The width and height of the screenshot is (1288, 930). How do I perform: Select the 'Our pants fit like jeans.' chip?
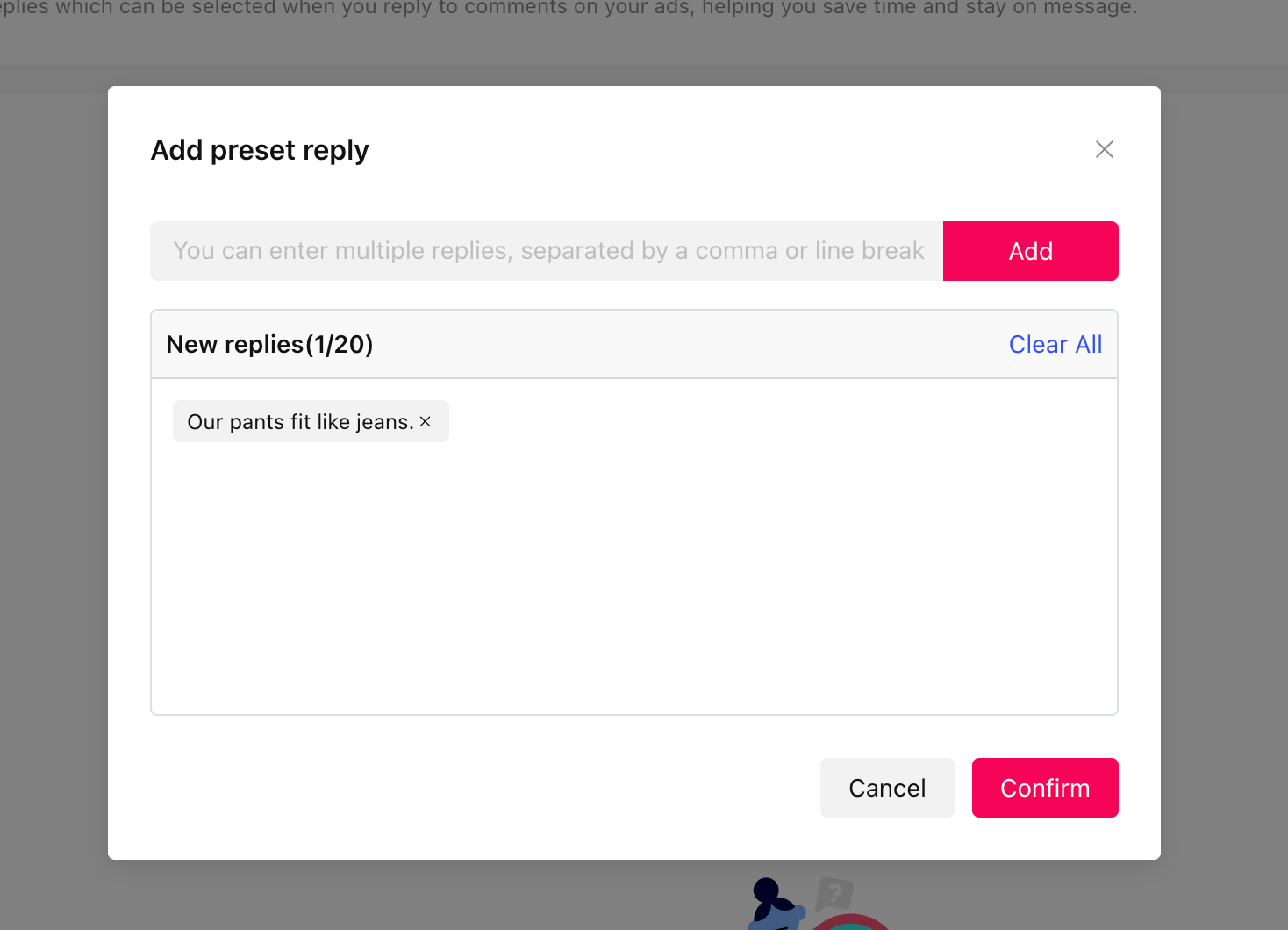point(300,421)
